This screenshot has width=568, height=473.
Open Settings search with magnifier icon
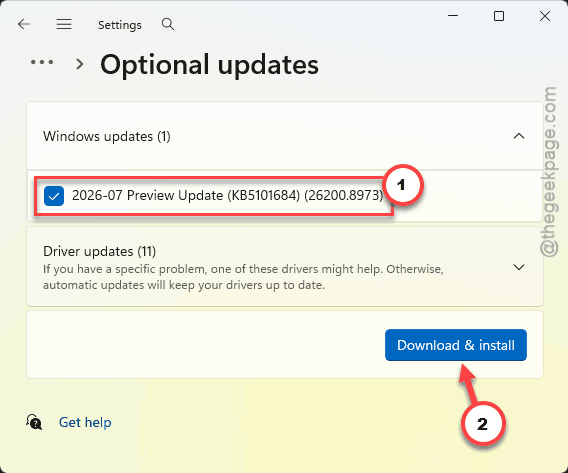pos(168,24)
